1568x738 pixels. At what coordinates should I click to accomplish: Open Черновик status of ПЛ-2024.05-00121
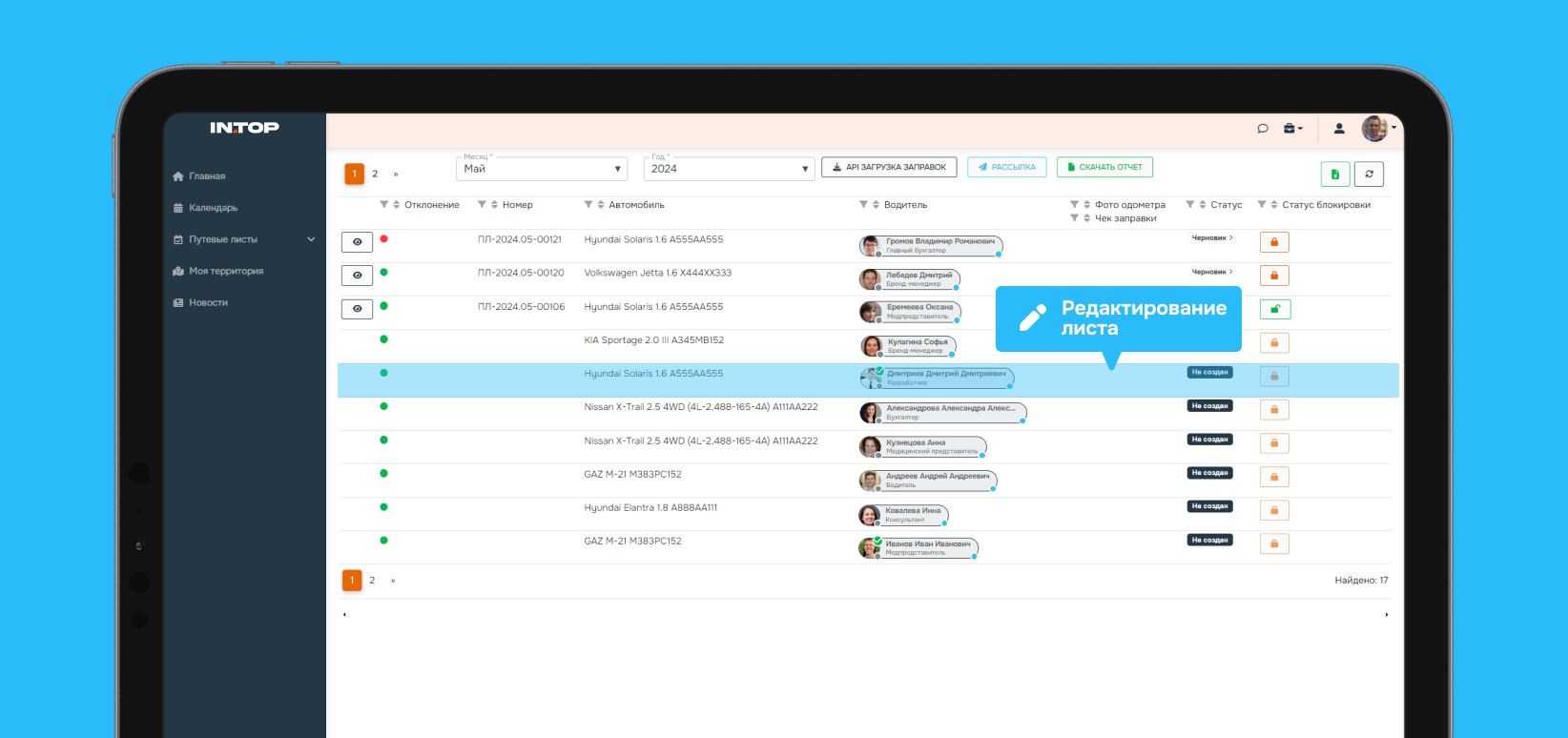1212,237
